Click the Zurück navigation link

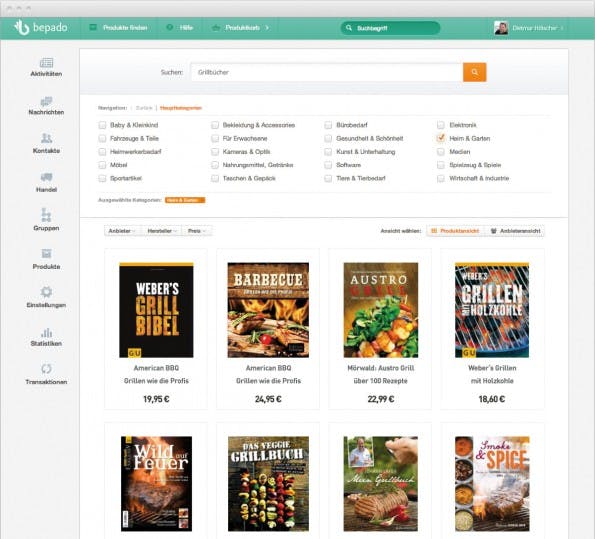[x=144, y=108]
